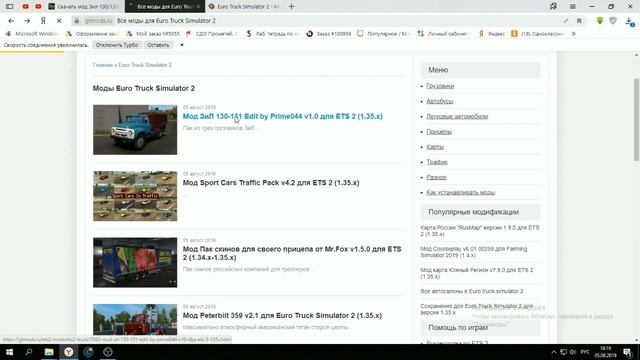The height and width of the screenshot is (360, 640).
Task: Click the page vertical scrollbar
Action: click(x=636, y=119)
